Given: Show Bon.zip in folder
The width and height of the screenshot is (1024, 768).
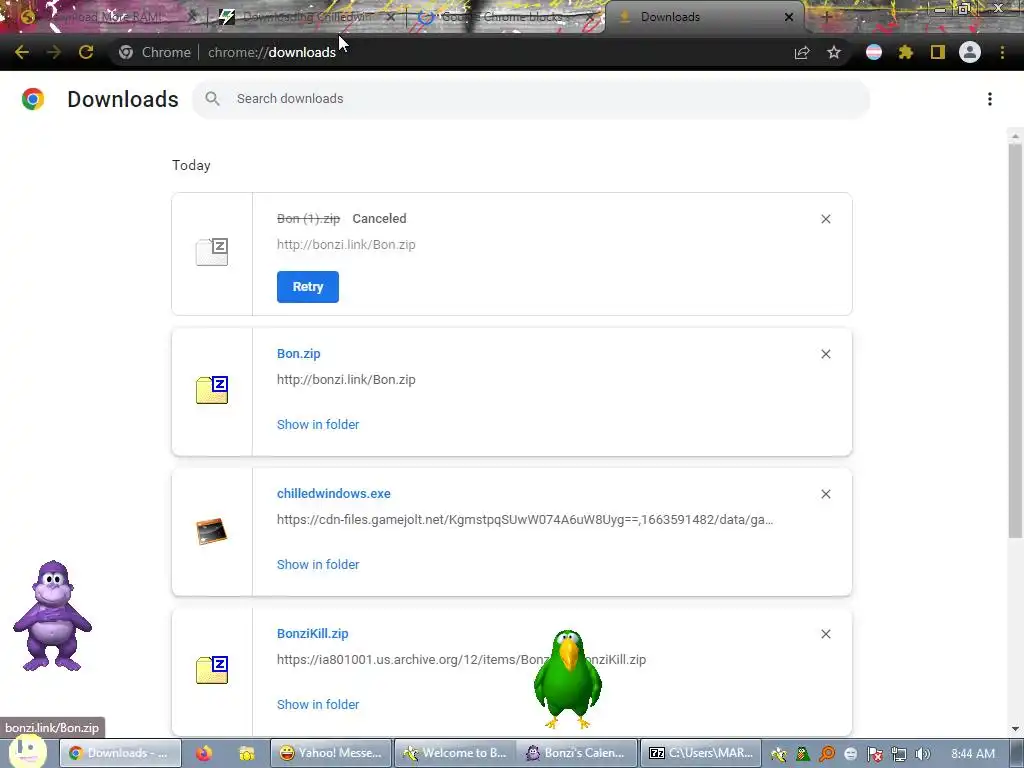Looking at the screenshot, I should pyautogui.click(x=318, y=424).
